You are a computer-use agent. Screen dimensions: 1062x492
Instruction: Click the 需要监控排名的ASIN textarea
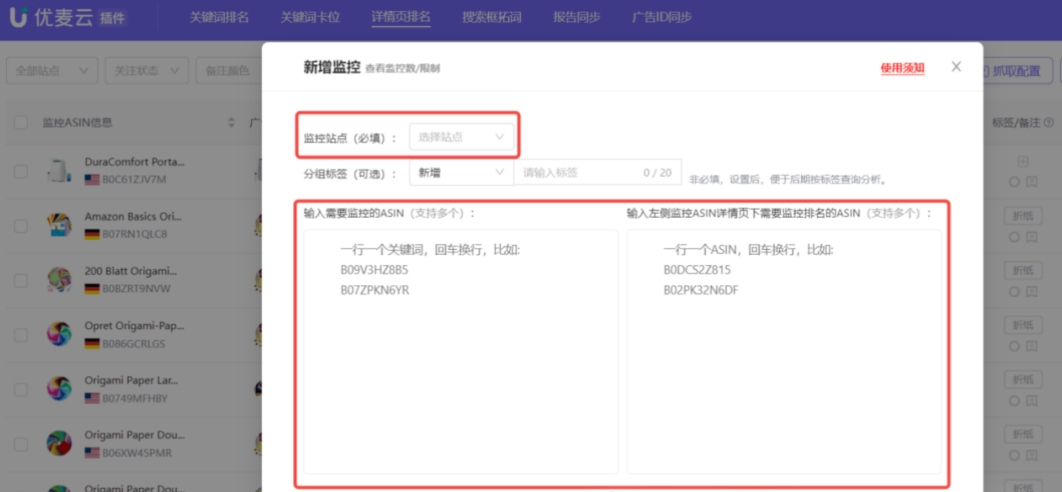click(x=784, y=351)
